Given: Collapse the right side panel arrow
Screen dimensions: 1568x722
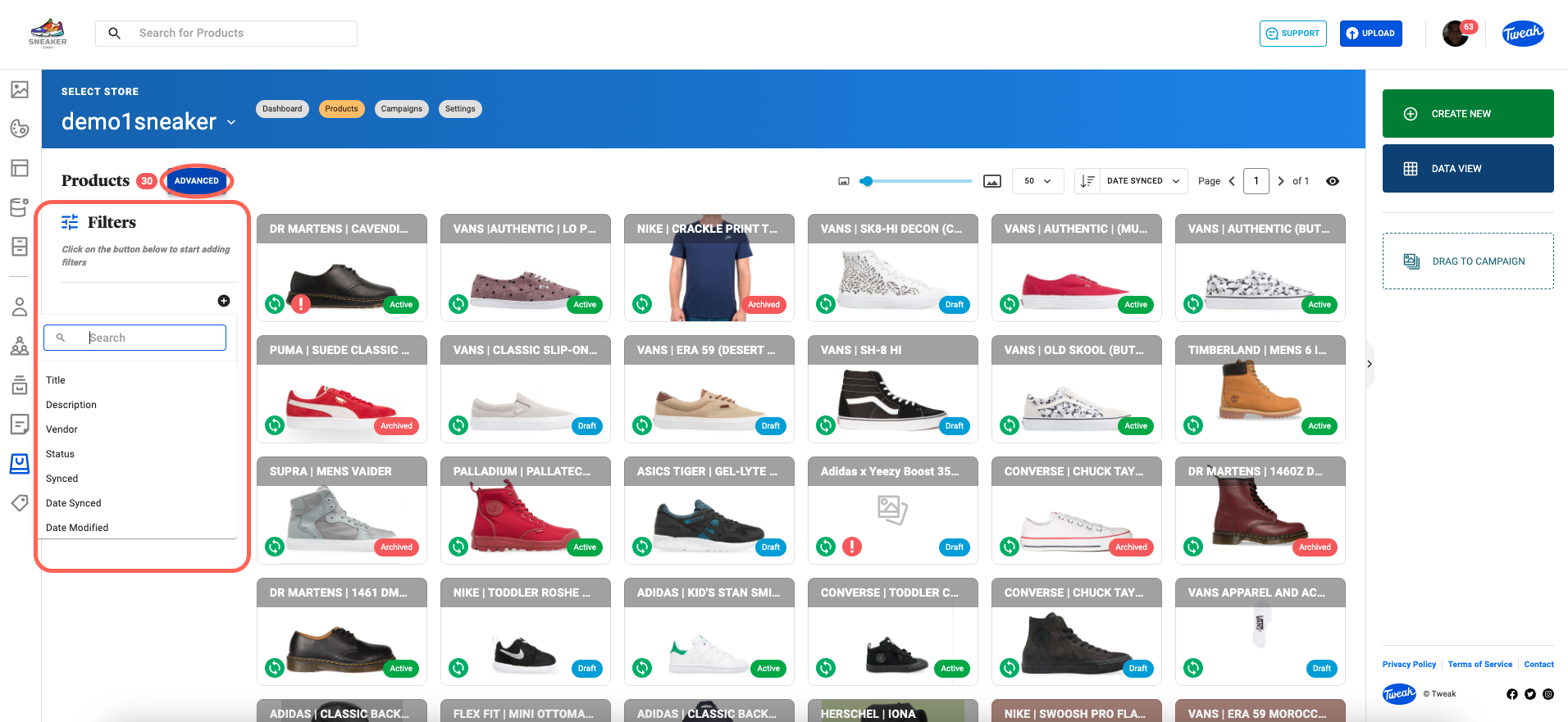Looking at the screenshot, I should pyautogui.click(x=1369, y=364).
